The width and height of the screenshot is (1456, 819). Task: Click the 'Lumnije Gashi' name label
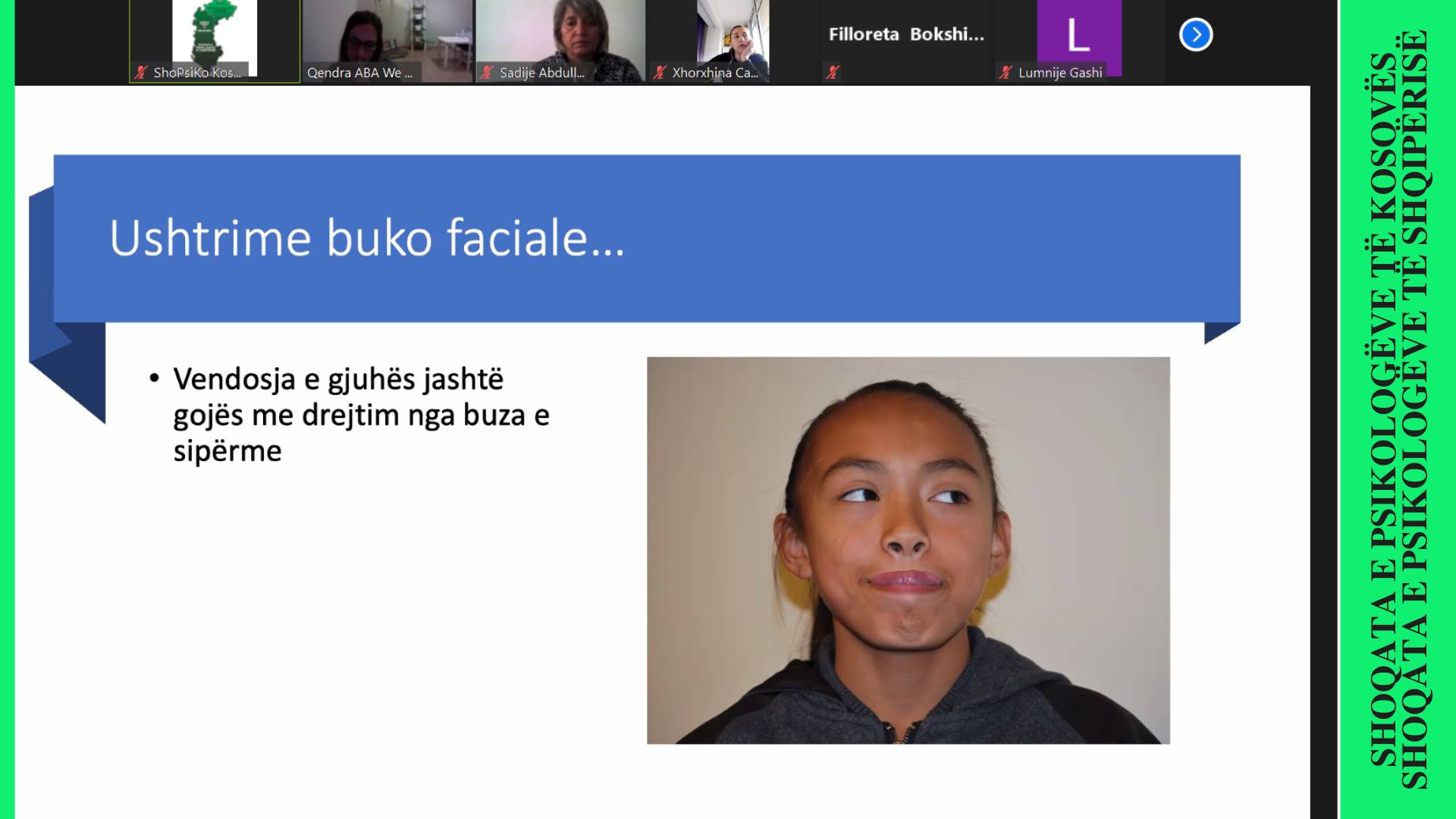(x=1060, y=73)
